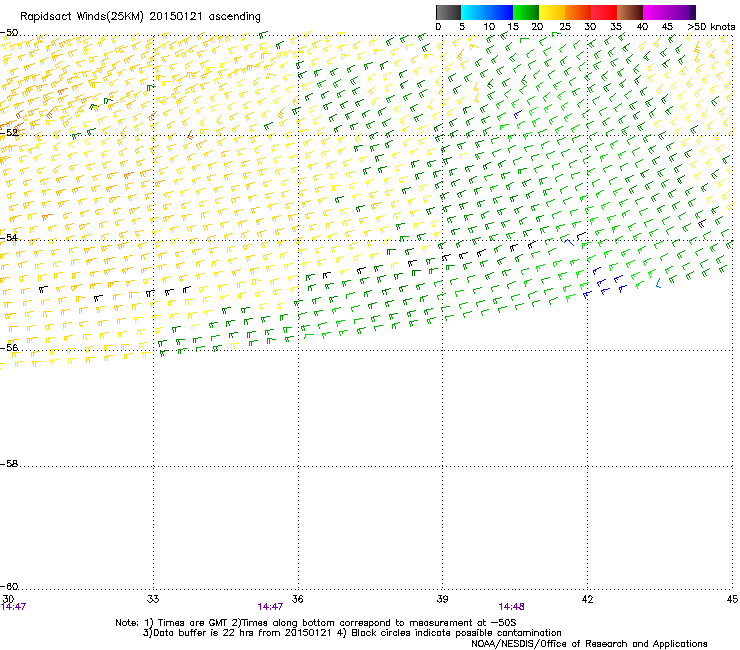
Task: Click the legend tick label 40
Action: pos(642,27)
